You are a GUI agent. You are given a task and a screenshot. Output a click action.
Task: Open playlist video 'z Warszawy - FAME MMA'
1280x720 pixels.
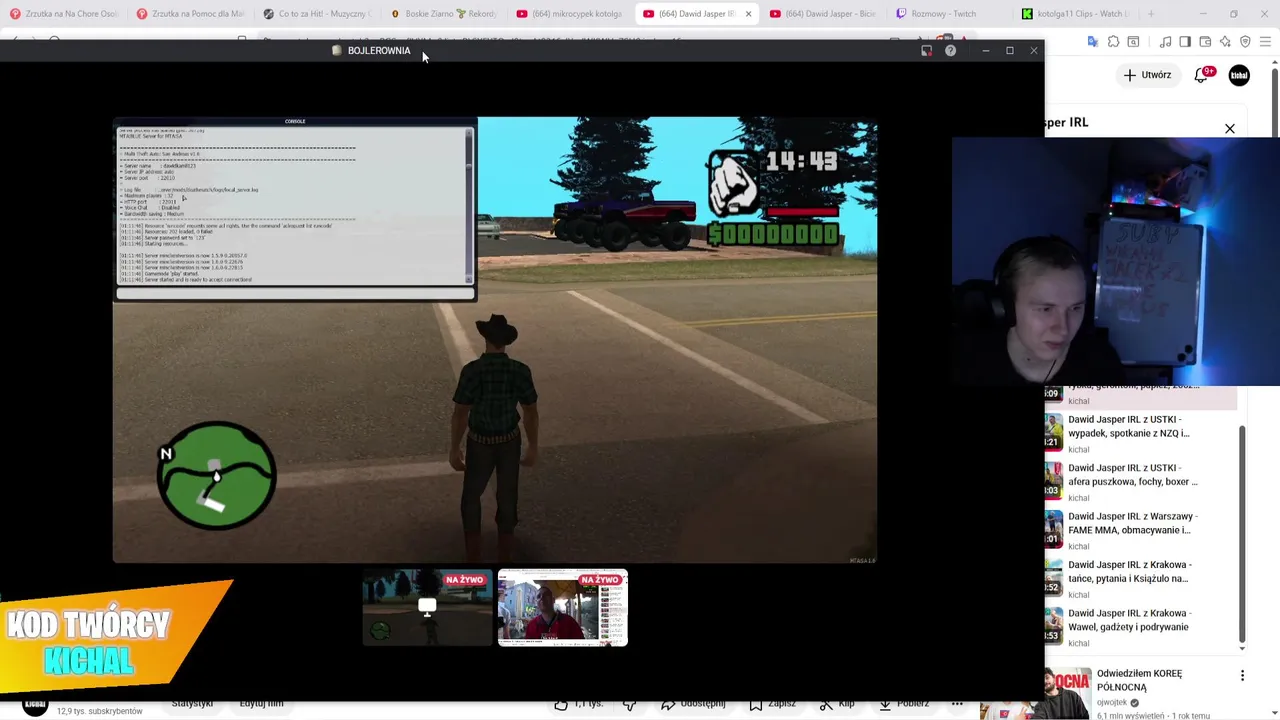1132,523
